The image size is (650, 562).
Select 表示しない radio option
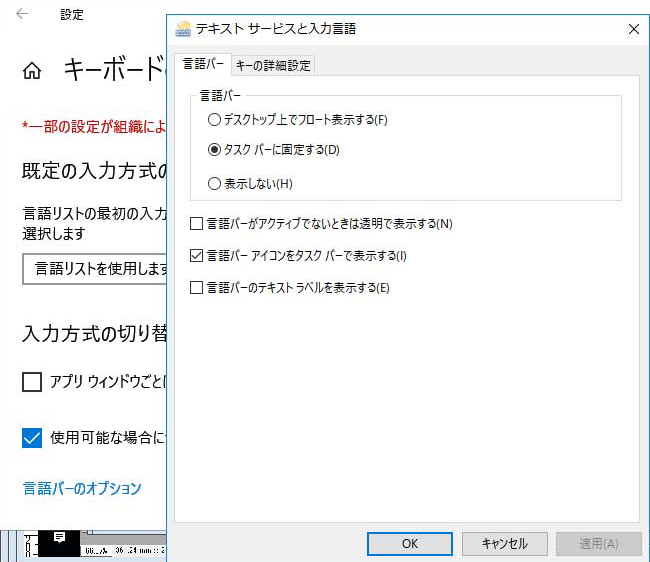click(214, 184)
